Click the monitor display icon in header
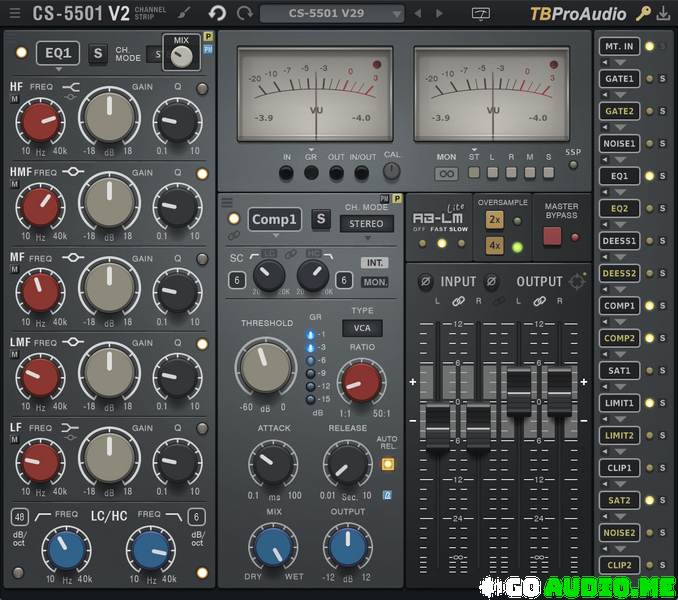This screenshot has height=600, width=678. click(480, 14)
